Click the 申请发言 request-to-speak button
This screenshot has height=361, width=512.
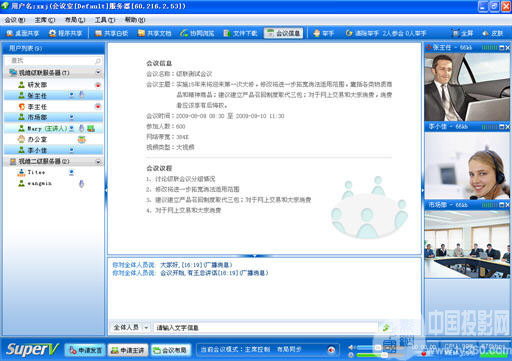pyautogui.click(x=85, y=350)
